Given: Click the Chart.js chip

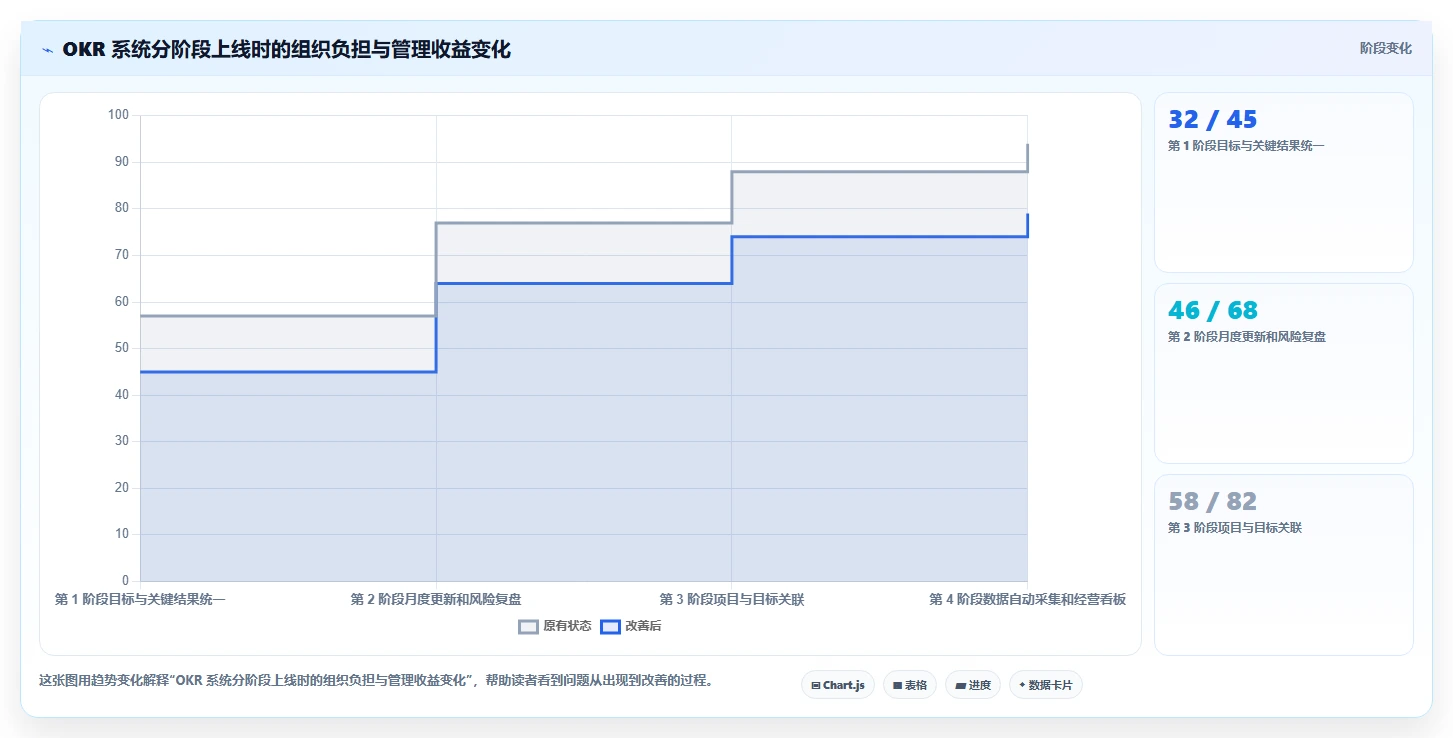Looking at the screenshot, I should click(838, 685).
